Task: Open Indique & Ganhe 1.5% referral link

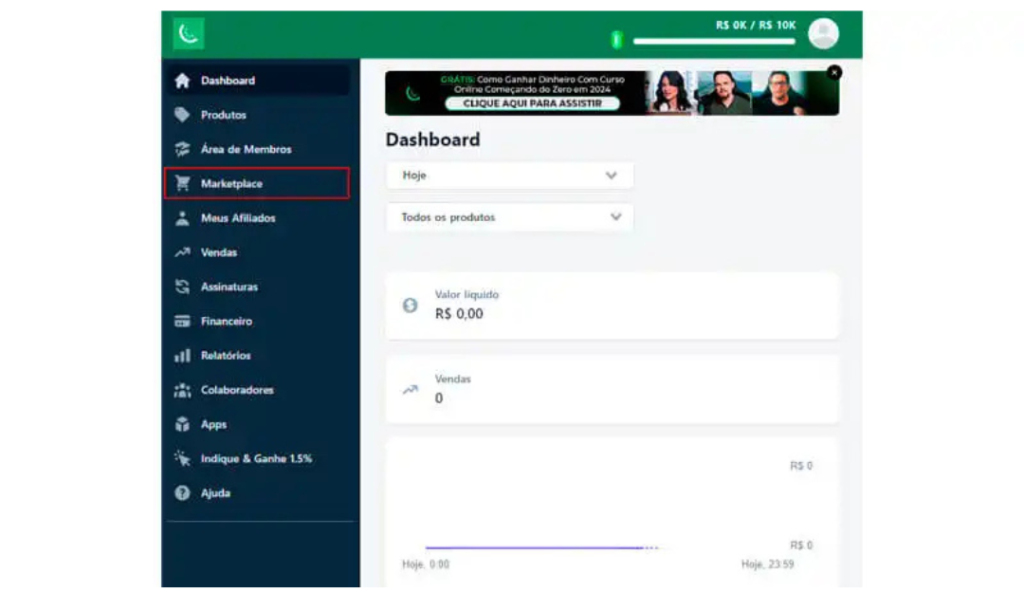Action: click(x=256, y=459)
